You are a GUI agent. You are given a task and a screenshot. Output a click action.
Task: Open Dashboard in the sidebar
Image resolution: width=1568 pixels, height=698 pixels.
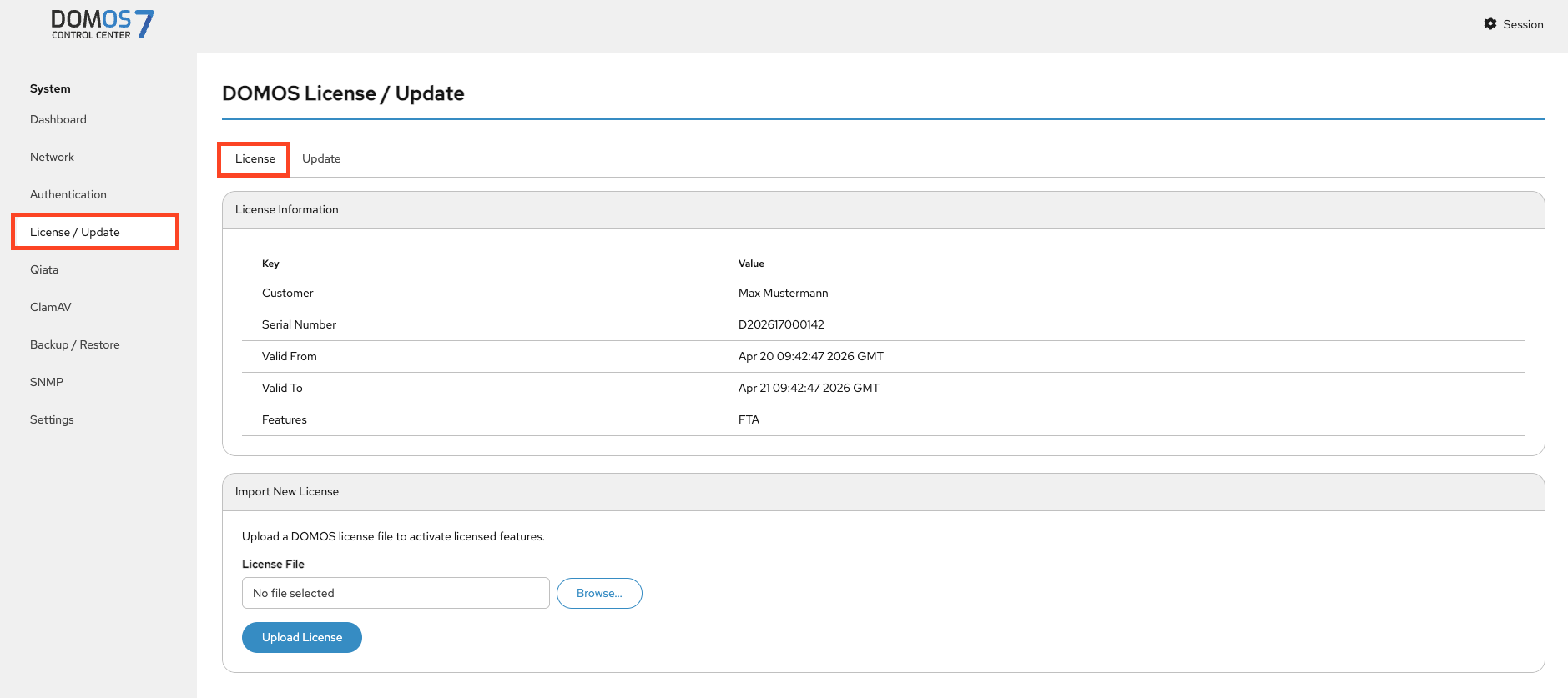click(x=58, y=119)
